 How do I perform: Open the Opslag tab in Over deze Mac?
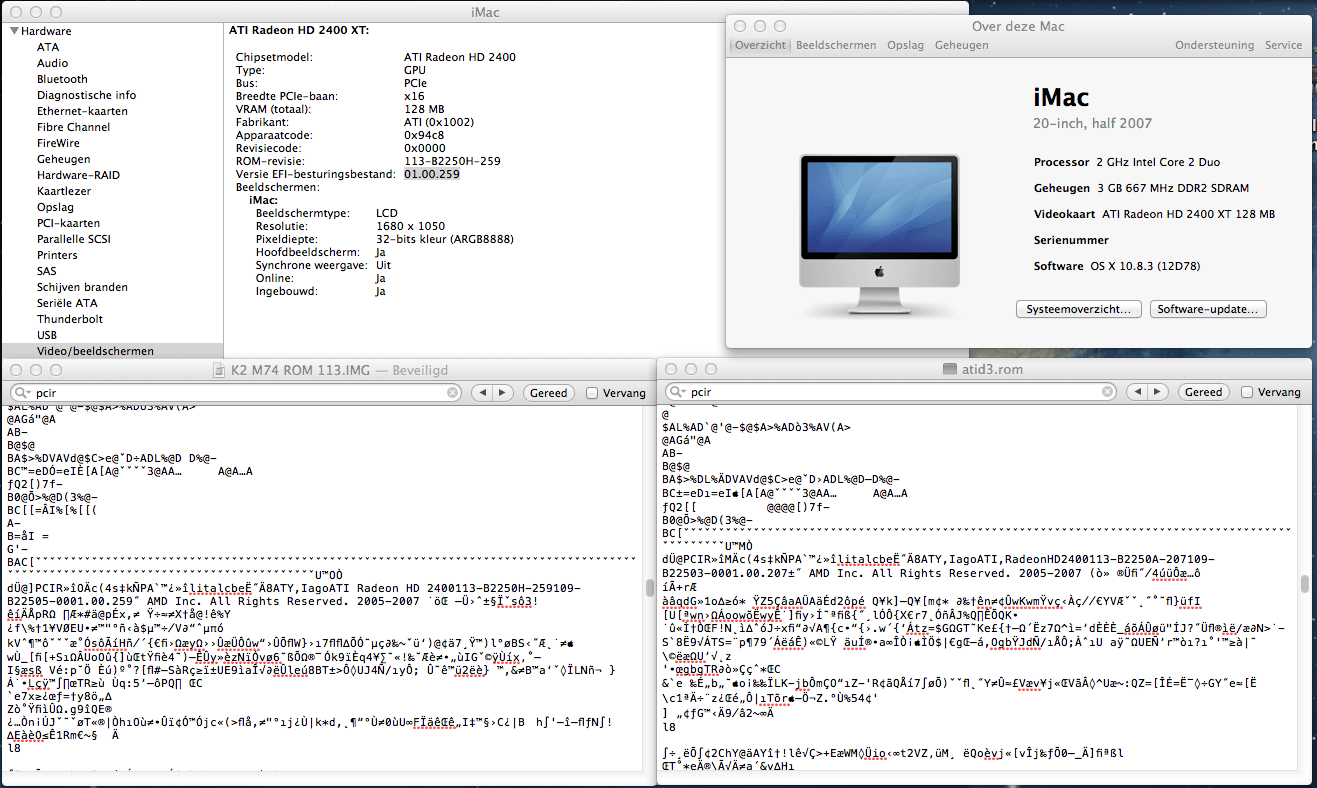(904, 45)
